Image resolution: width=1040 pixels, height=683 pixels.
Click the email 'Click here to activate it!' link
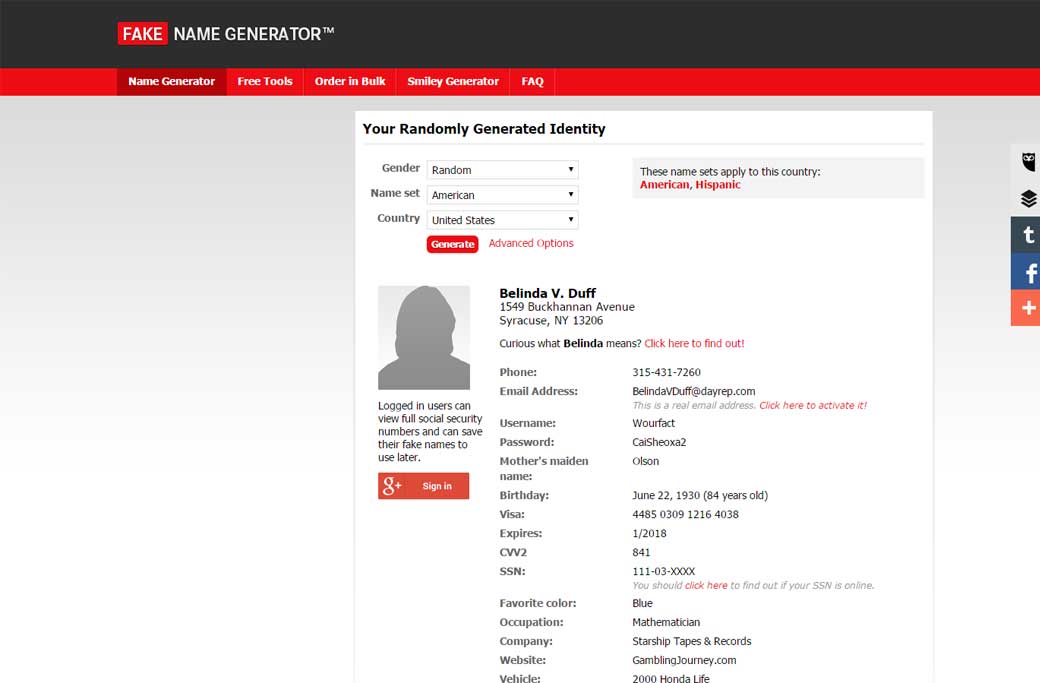coord(812,406)
